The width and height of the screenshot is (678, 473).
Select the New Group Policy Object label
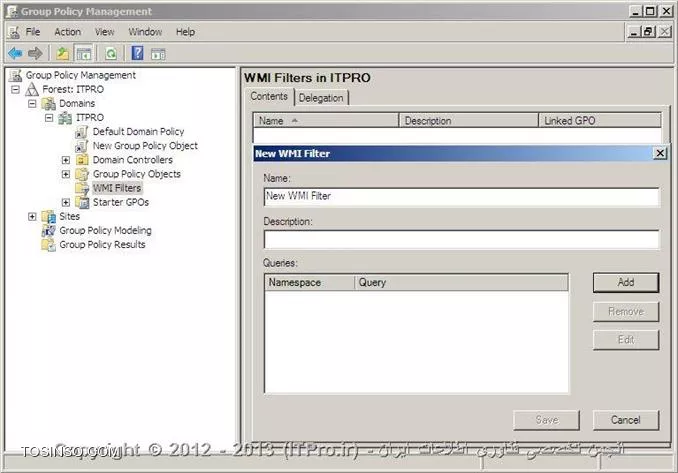(x=145, y=146)
